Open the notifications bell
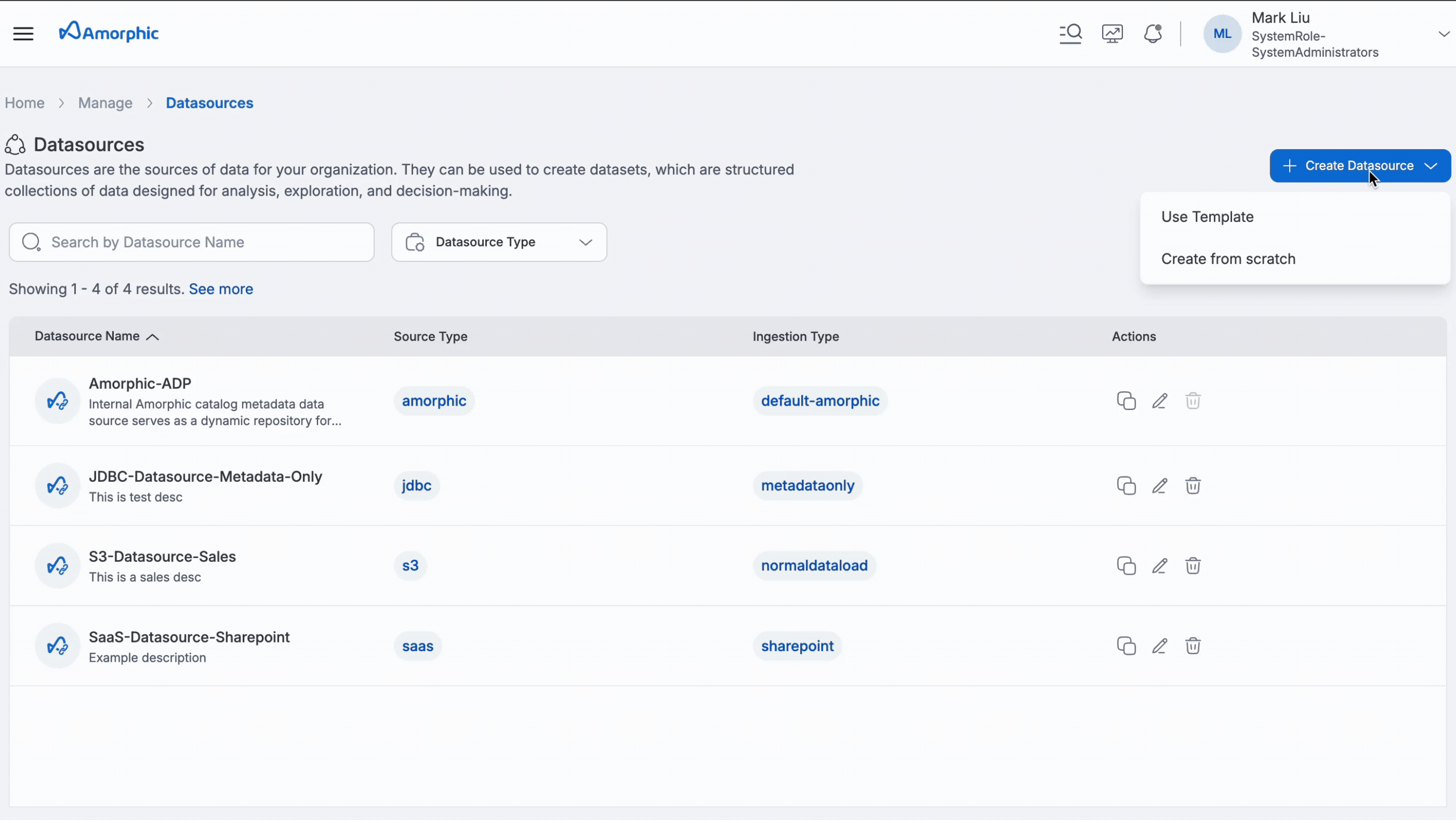 (1153, 33)
